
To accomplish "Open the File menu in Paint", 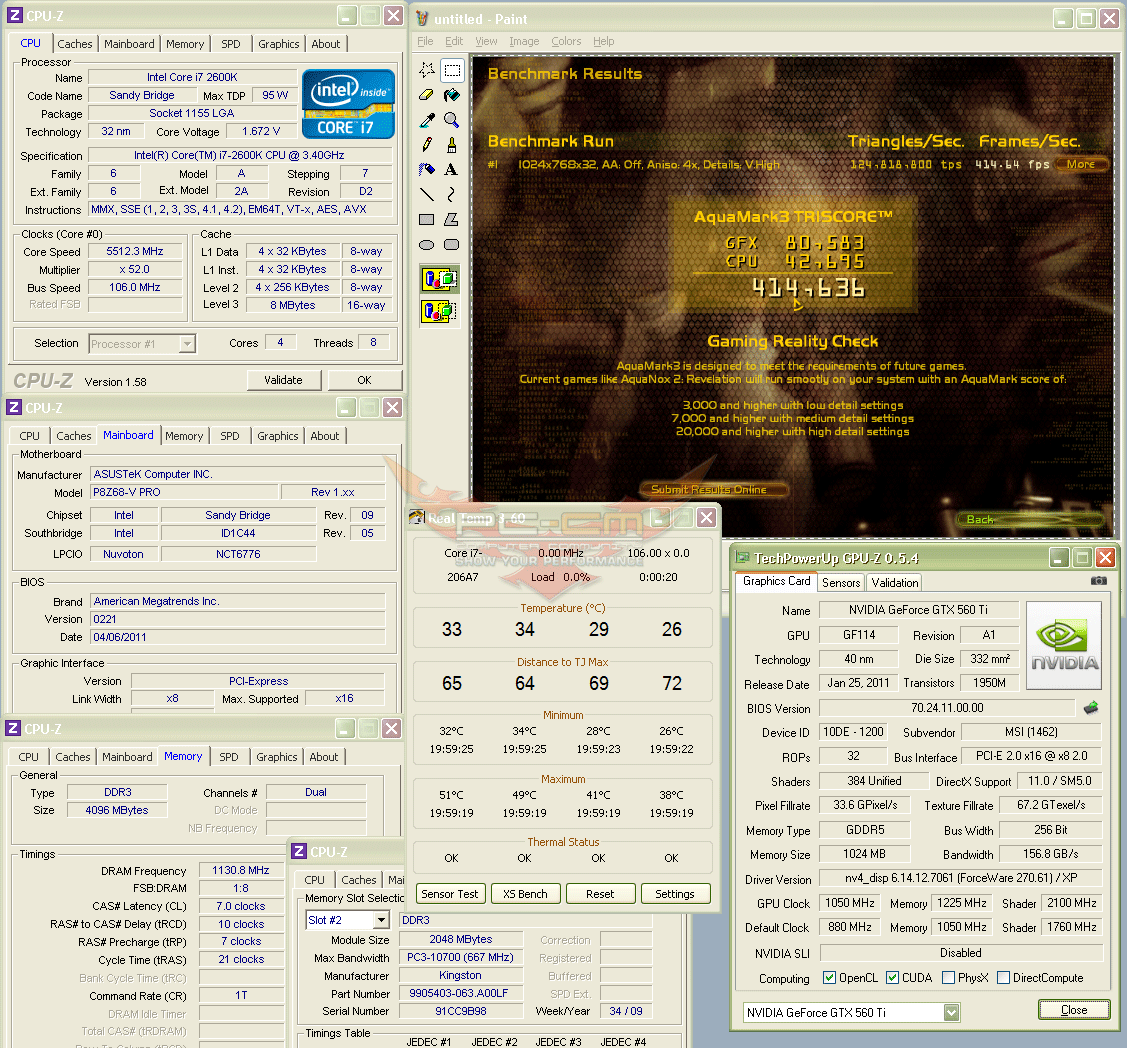I will tap(426, 41).
